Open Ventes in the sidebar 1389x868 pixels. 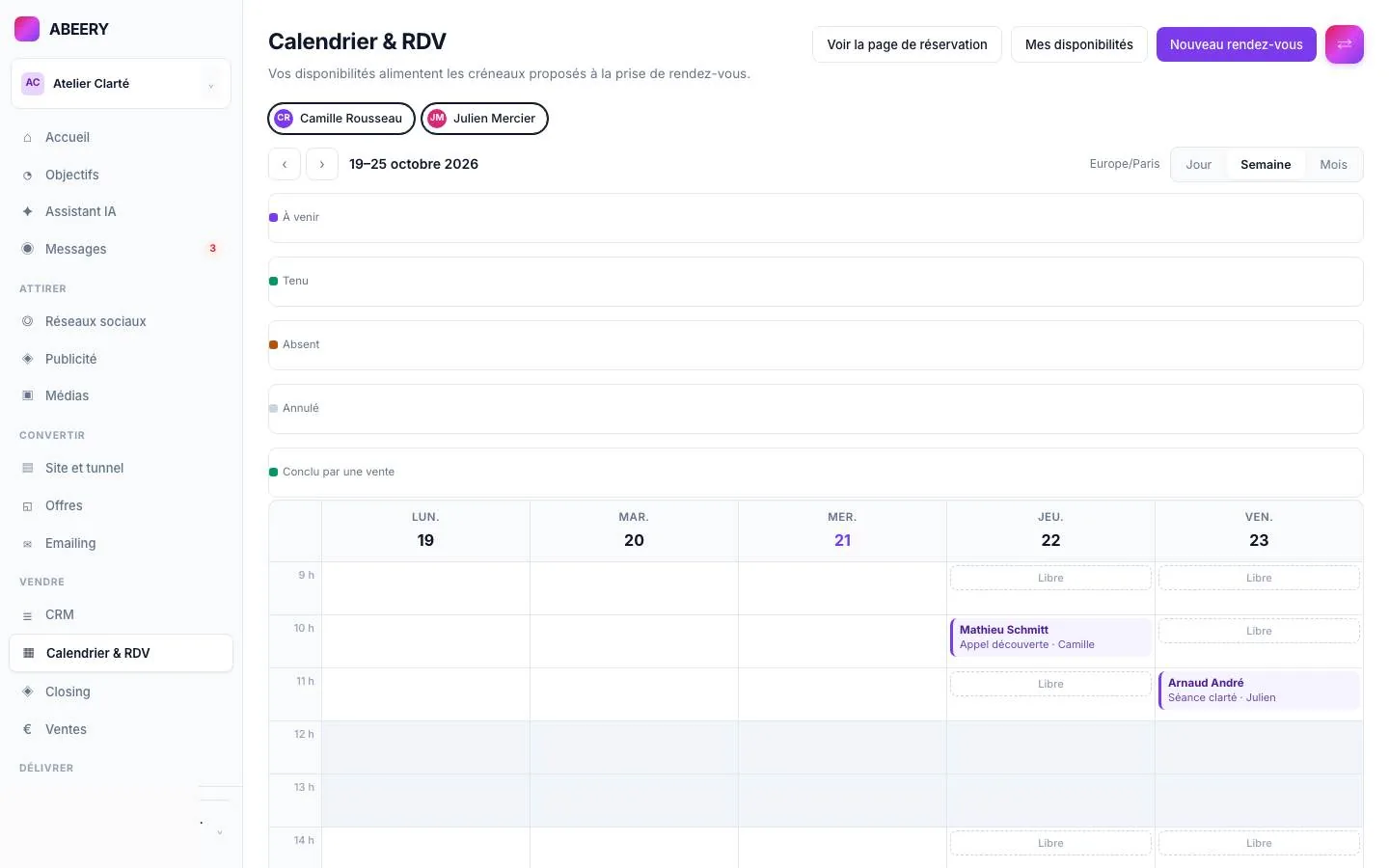coord(121,729)
